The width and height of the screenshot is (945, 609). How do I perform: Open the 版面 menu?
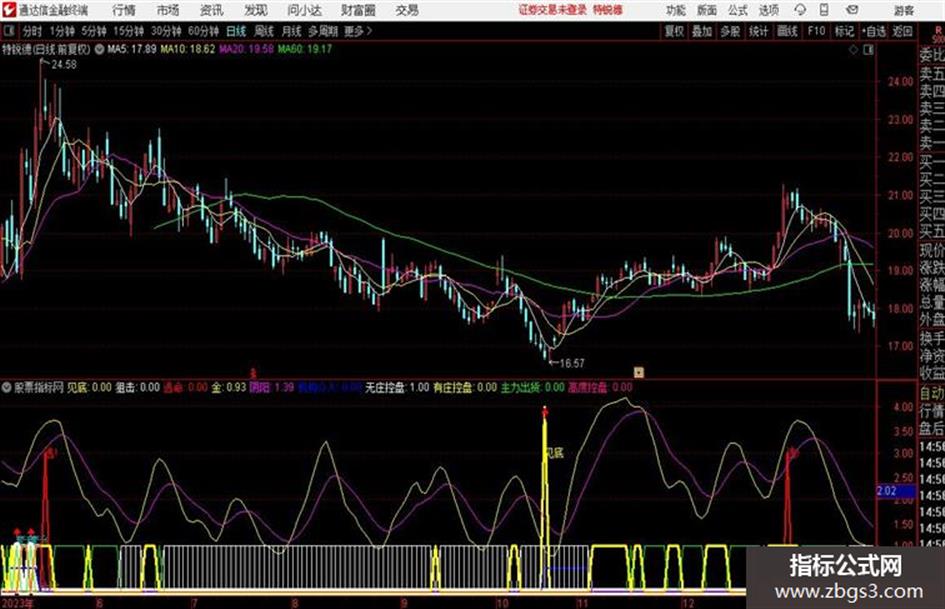click(707, 10)
